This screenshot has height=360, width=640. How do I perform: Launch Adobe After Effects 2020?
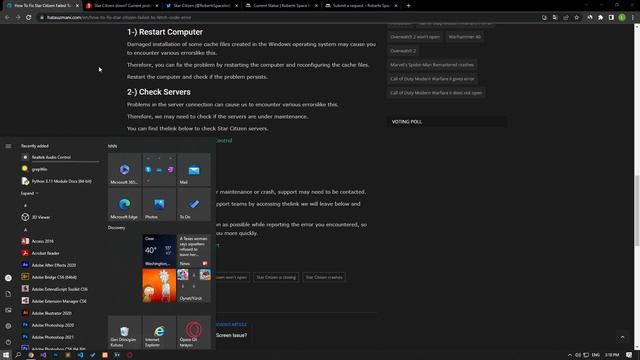[x=60, y=265]
